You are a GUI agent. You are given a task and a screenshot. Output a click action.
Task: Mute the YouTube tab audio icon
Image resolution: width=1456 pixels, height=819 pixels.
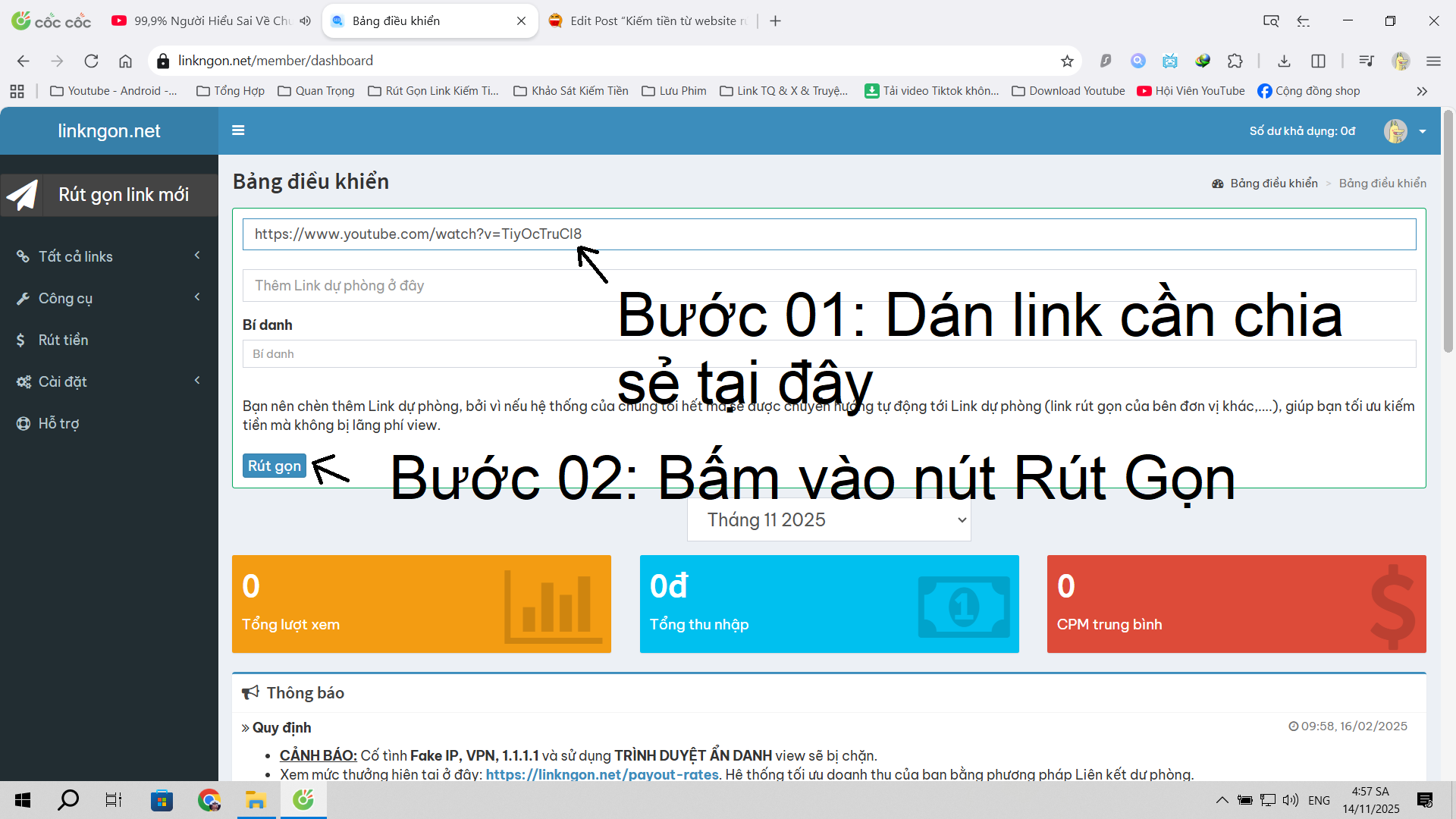(x=305, y=21)
